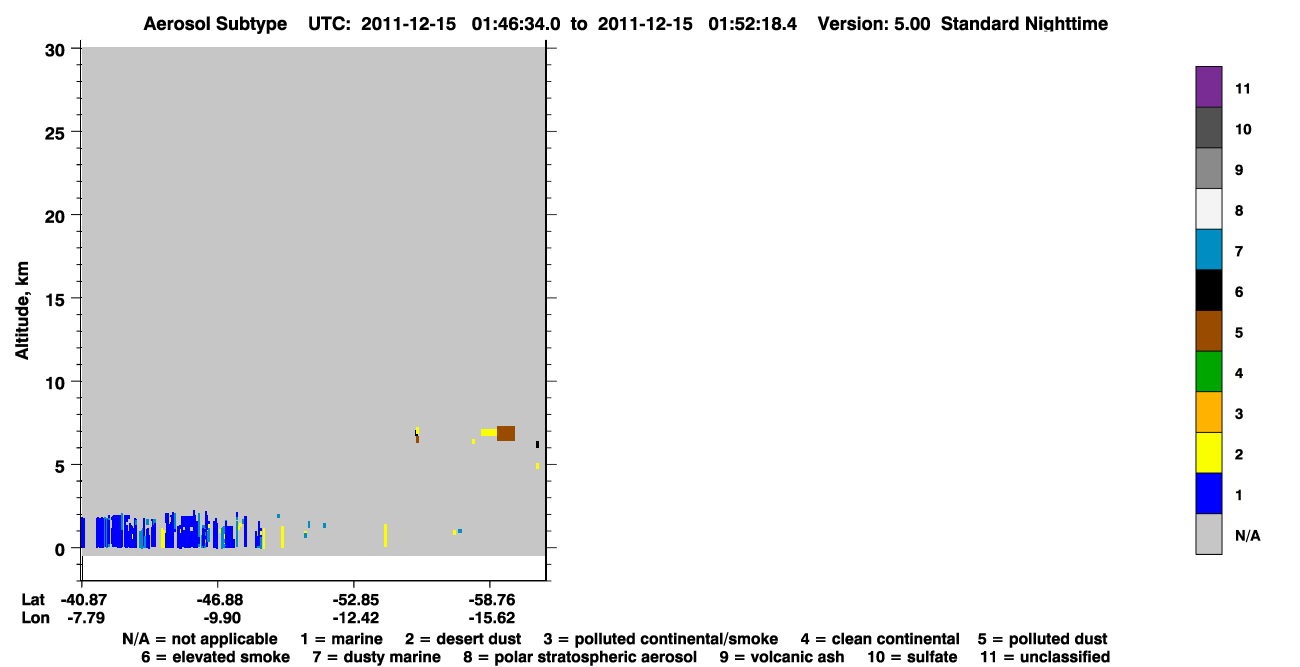This screenshot has width=1300, height=667.
Task: Click the gray swatch labeled 9
Action: coord(1208,169)
